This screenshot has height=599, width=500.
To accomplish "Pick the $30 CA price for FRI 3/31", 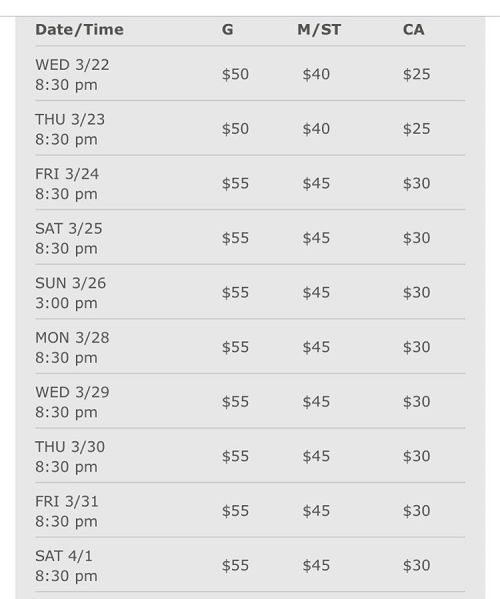I will pos(416,511).
